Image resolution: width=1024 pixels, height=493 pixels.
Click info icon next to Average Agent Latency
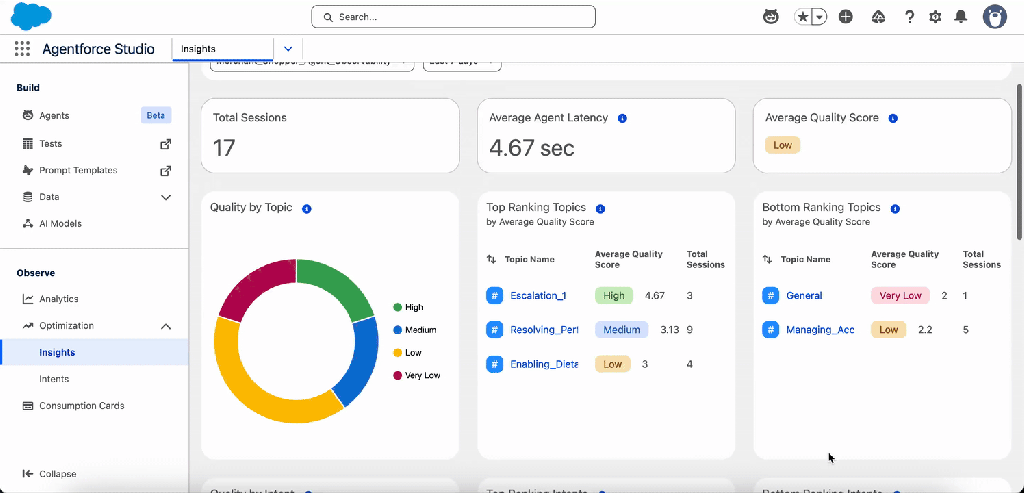pyautogui.click(x=622, y=118)
